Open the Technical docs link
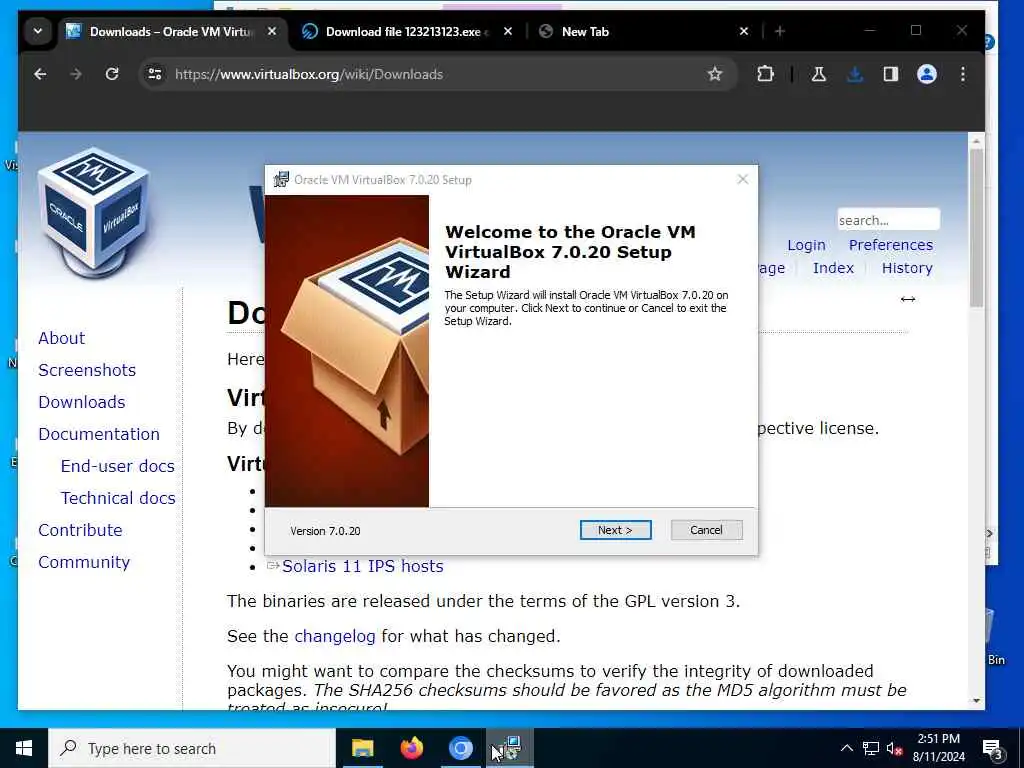This screenshot has height=768, width=1024. point(118,498)
